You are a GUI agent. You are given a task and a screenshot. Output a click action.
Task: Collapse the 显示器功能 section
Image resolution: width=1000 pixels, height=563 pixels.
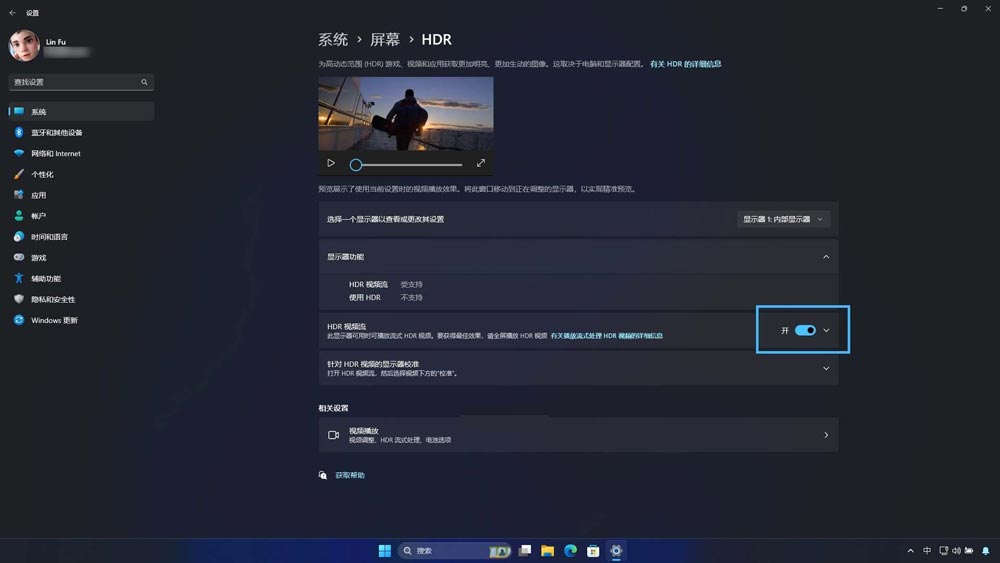click(826, 257)
